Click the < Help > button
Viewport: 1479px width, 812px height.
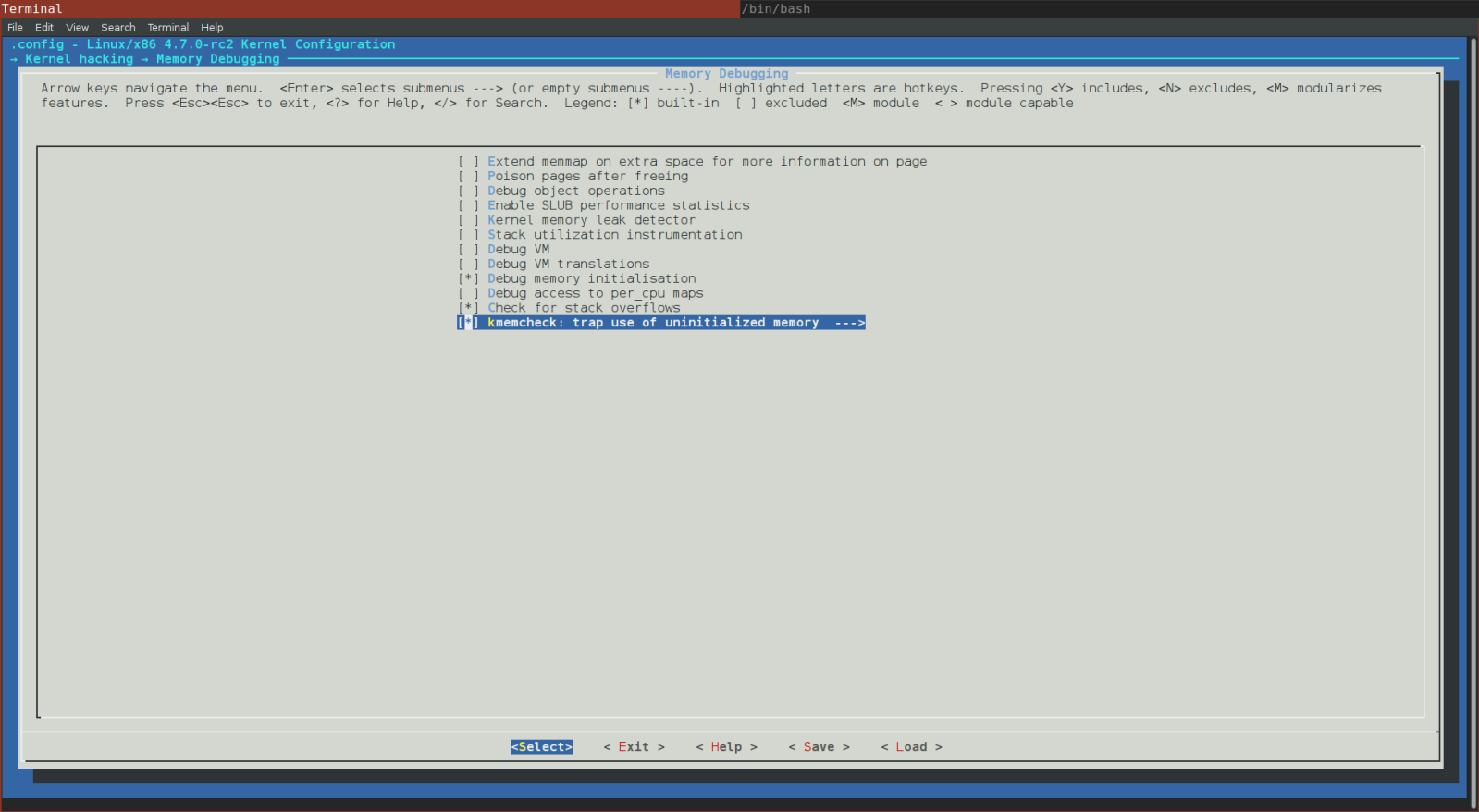pyautogui.click(x=726, y=747)
